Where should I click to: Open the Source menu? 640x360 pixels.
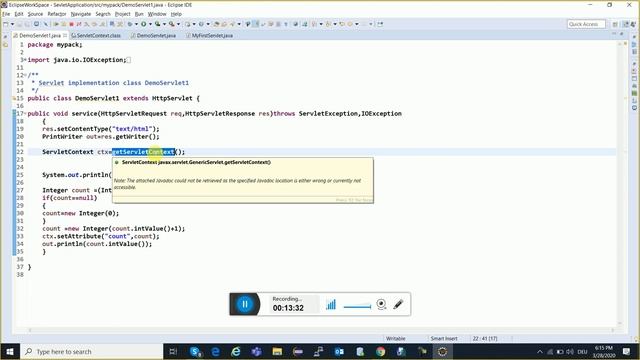[x=35, y=14]
